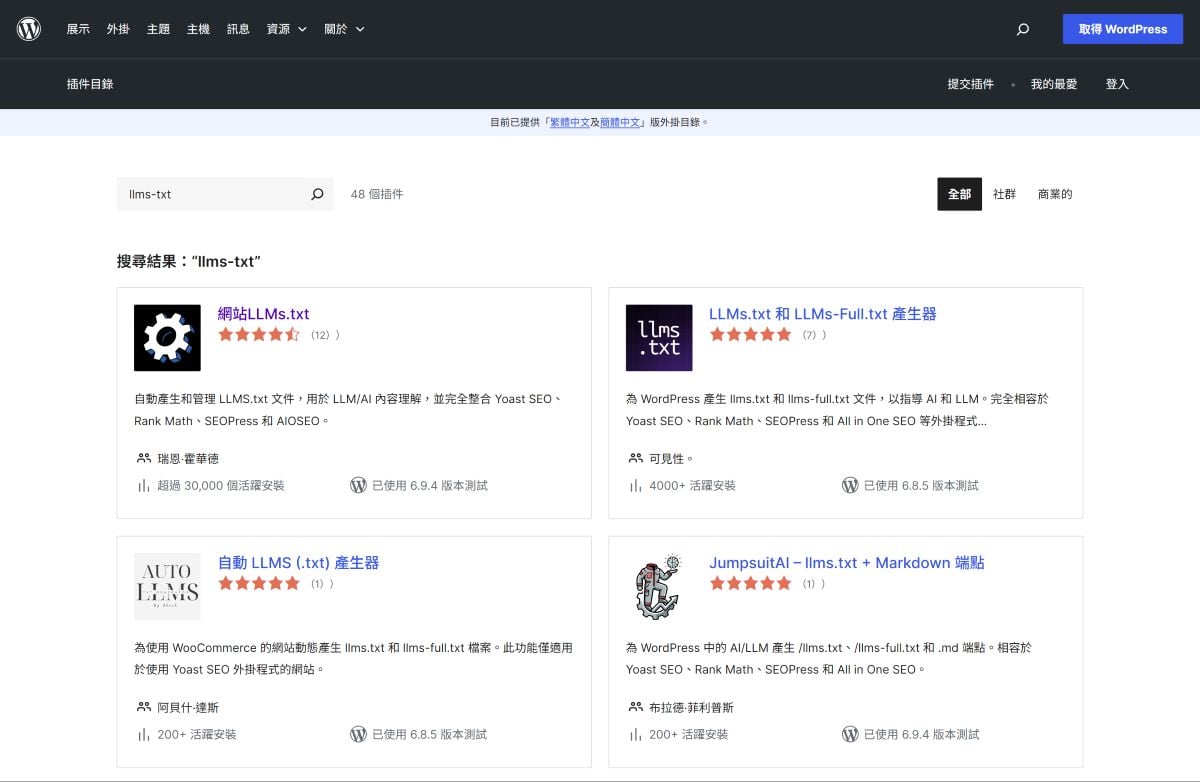The width and height of the screenshot is (1200, 782).
Task: Open 主題 in top navigation
Action: tap(158, 29)
